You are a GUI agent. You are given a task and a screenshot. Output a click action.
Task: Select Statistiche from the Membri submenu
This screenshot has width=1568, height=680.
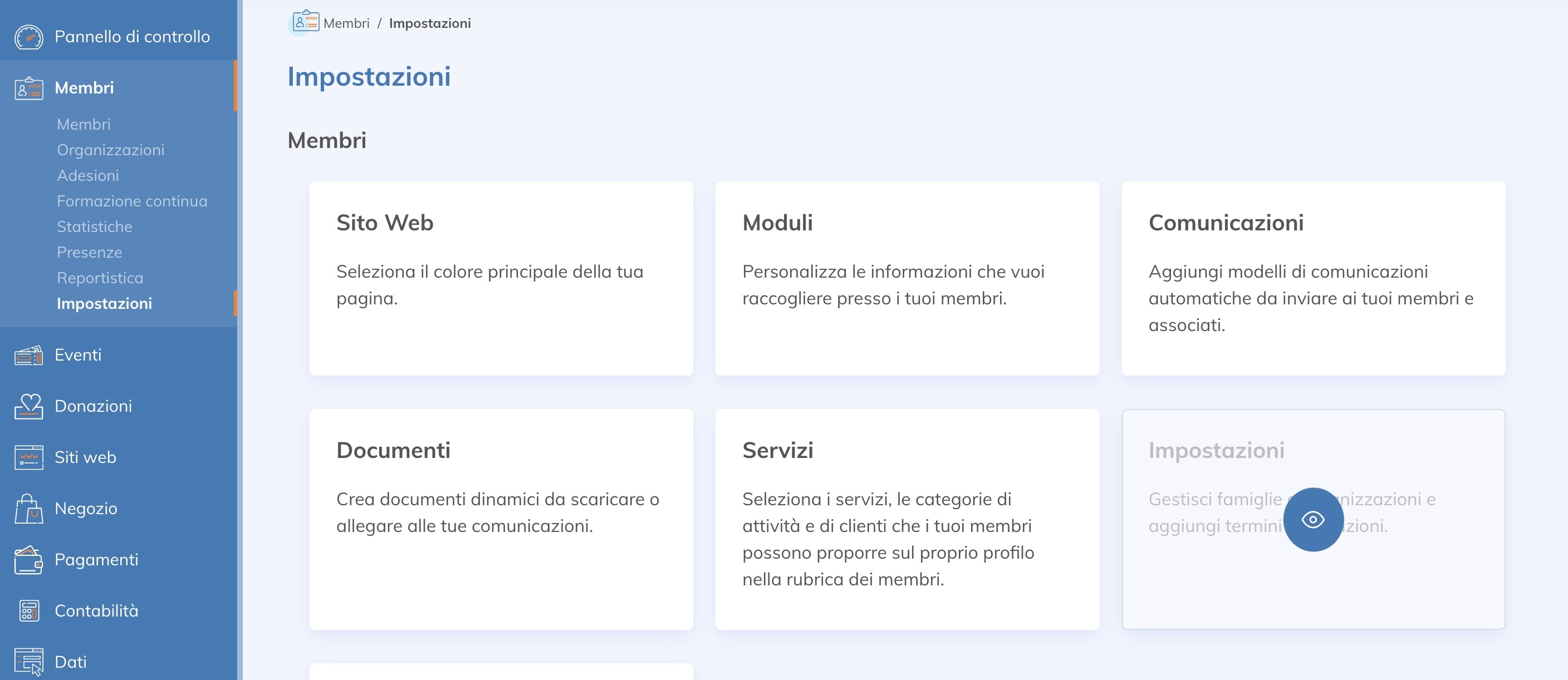click(x=94, y=226)
